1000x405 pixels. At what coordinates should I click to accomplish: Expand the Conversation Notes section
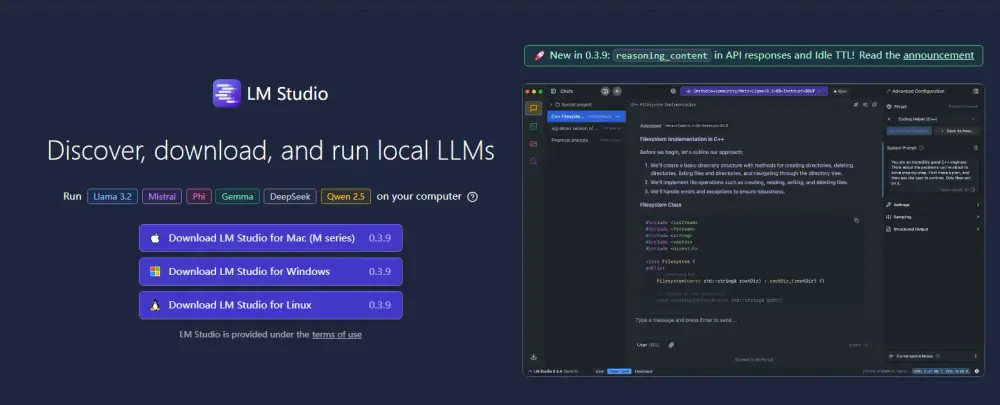[x=933, y=356]
